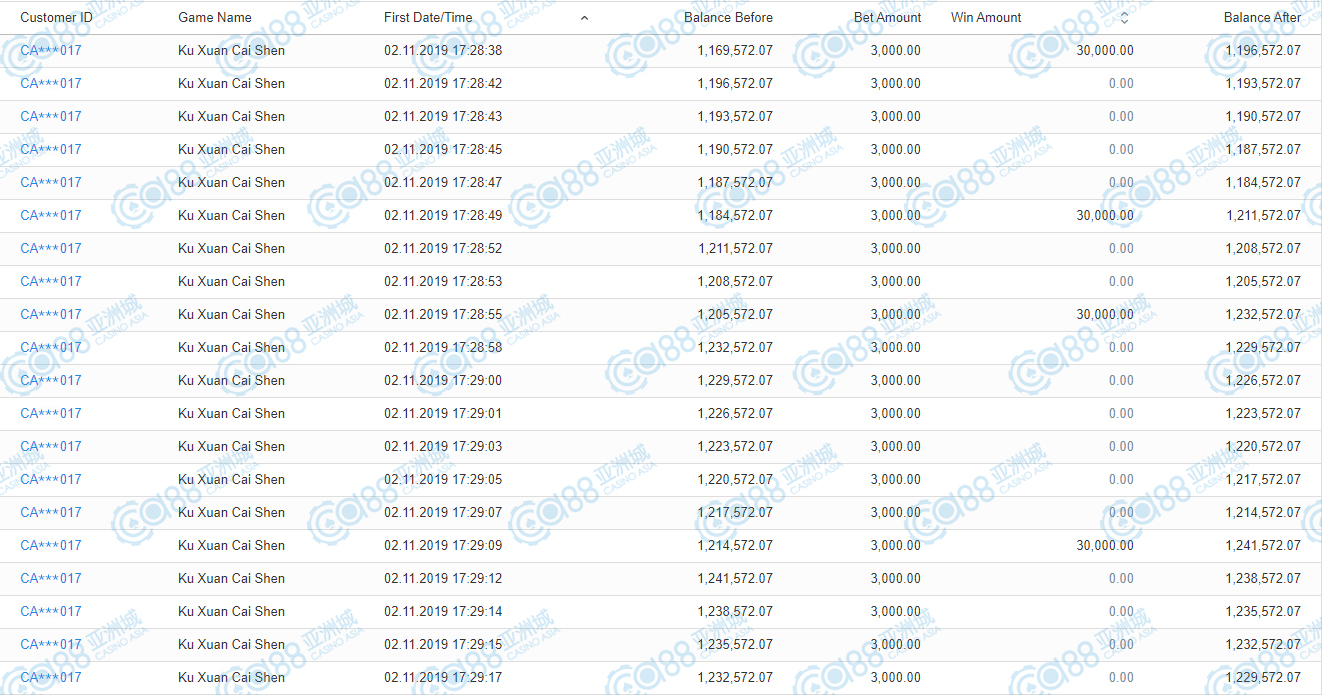
Task: Select timestamp 02.11.2019 17:28:52 cell
Action: point(443,248)
